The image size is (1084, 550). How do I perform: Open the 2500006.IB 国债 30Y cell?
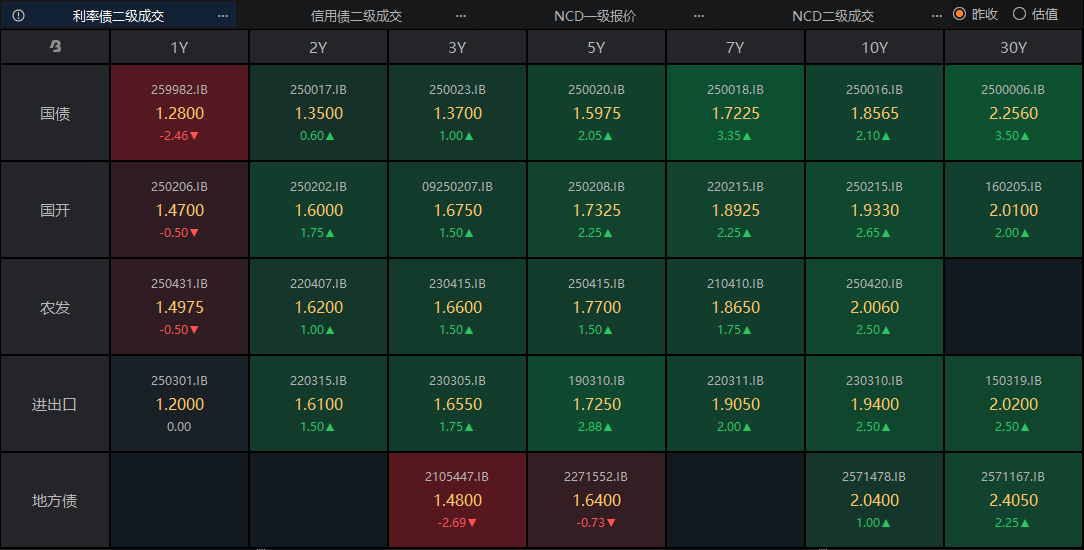point(1013,113)
